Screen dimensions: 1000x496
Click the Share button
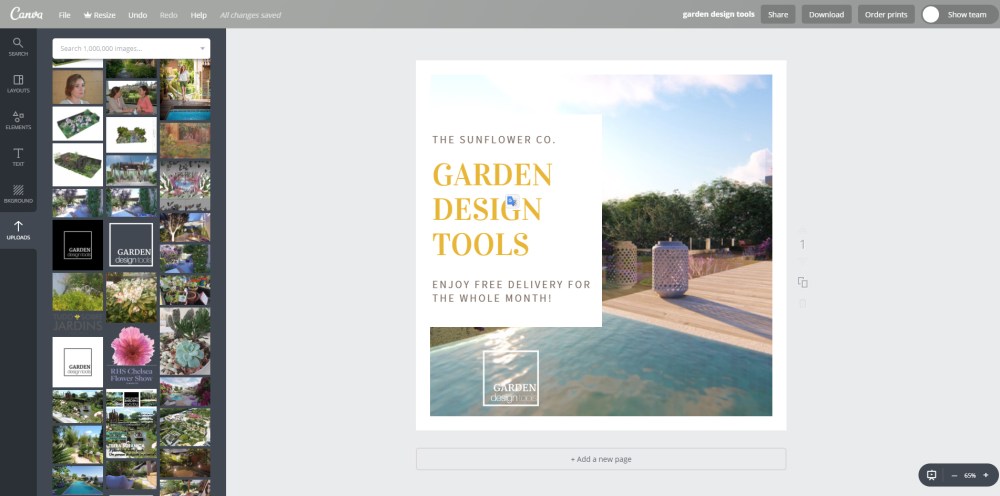[777, 15]
